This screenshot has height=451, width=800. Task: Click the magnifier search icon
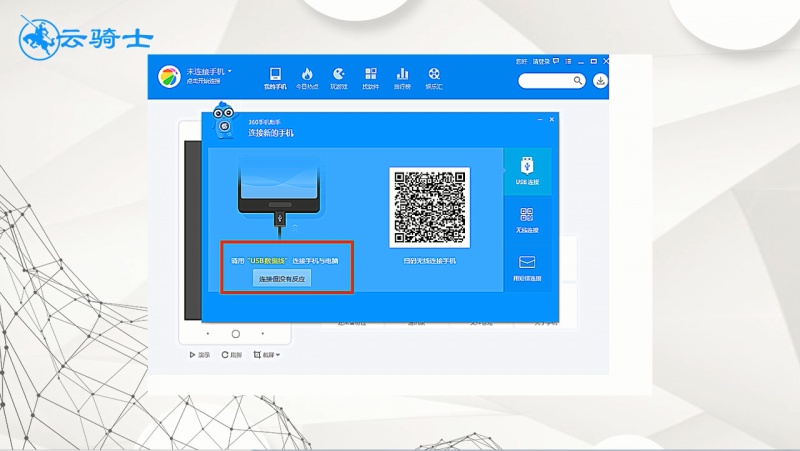pyautogui.click(x=578, y=81)
